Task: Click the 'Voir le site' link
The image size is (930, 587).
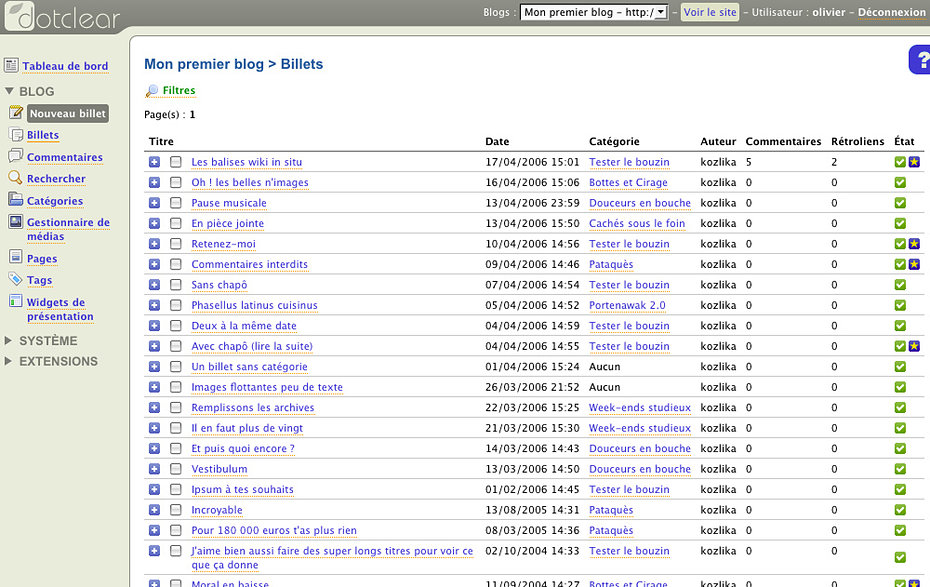Action: (709, 12)
